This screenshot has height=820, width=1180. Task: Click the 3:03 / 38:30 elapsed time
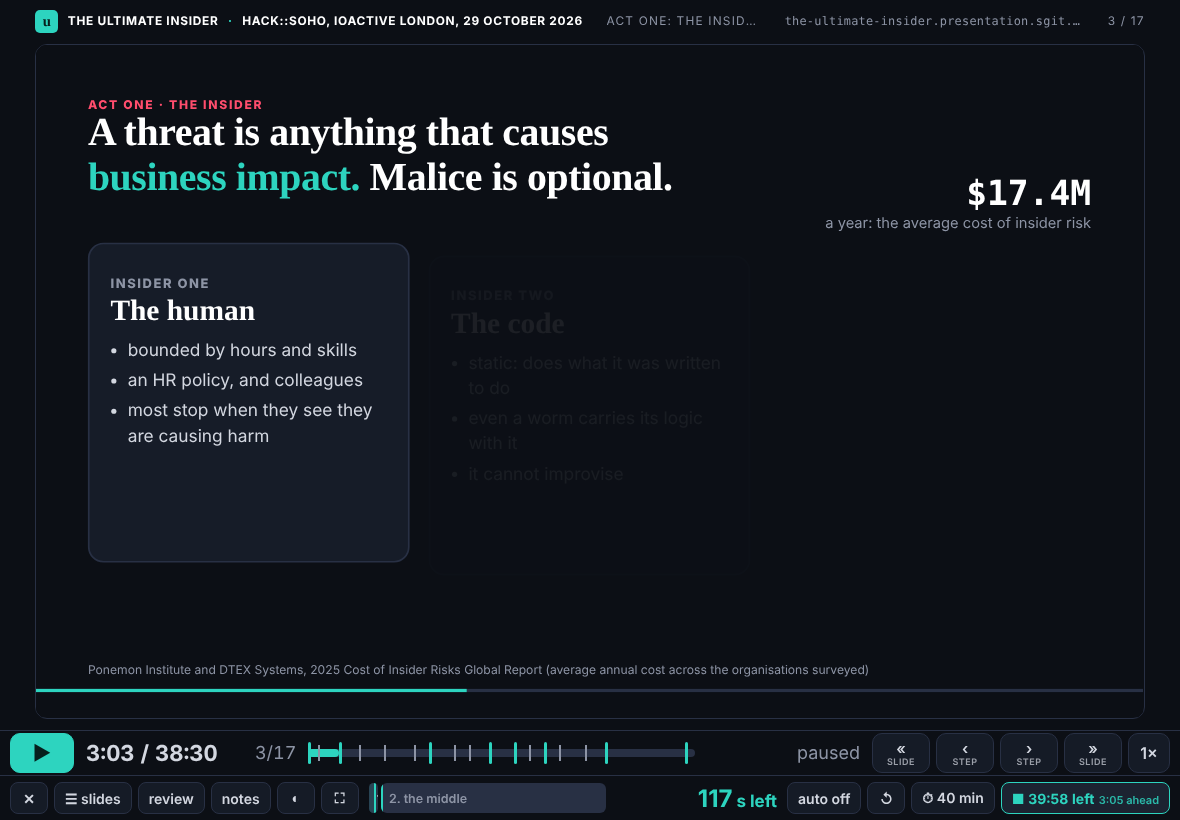pyautogui.click(x=151, y=753)
